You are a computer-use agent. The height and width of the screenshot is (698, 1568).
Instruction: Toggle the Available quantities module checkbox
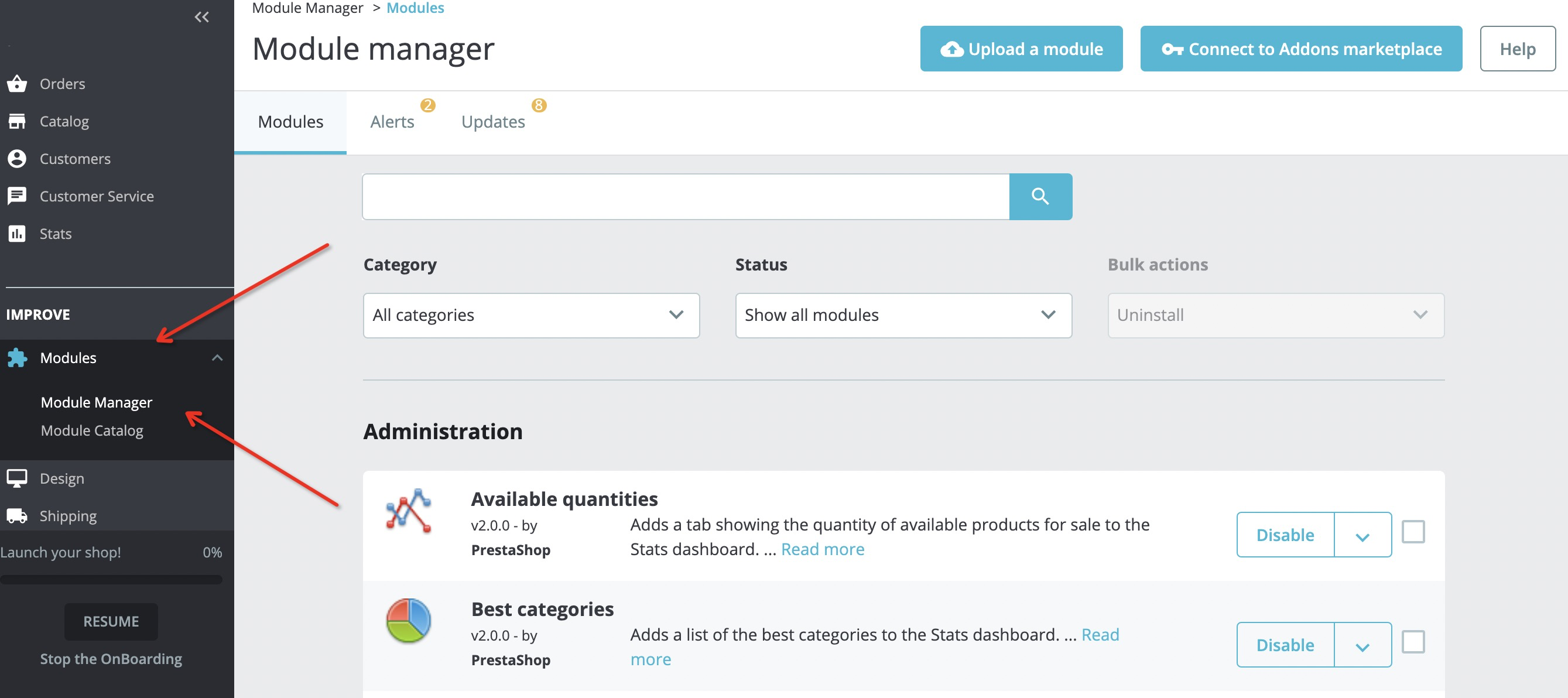pos(1415,533)
